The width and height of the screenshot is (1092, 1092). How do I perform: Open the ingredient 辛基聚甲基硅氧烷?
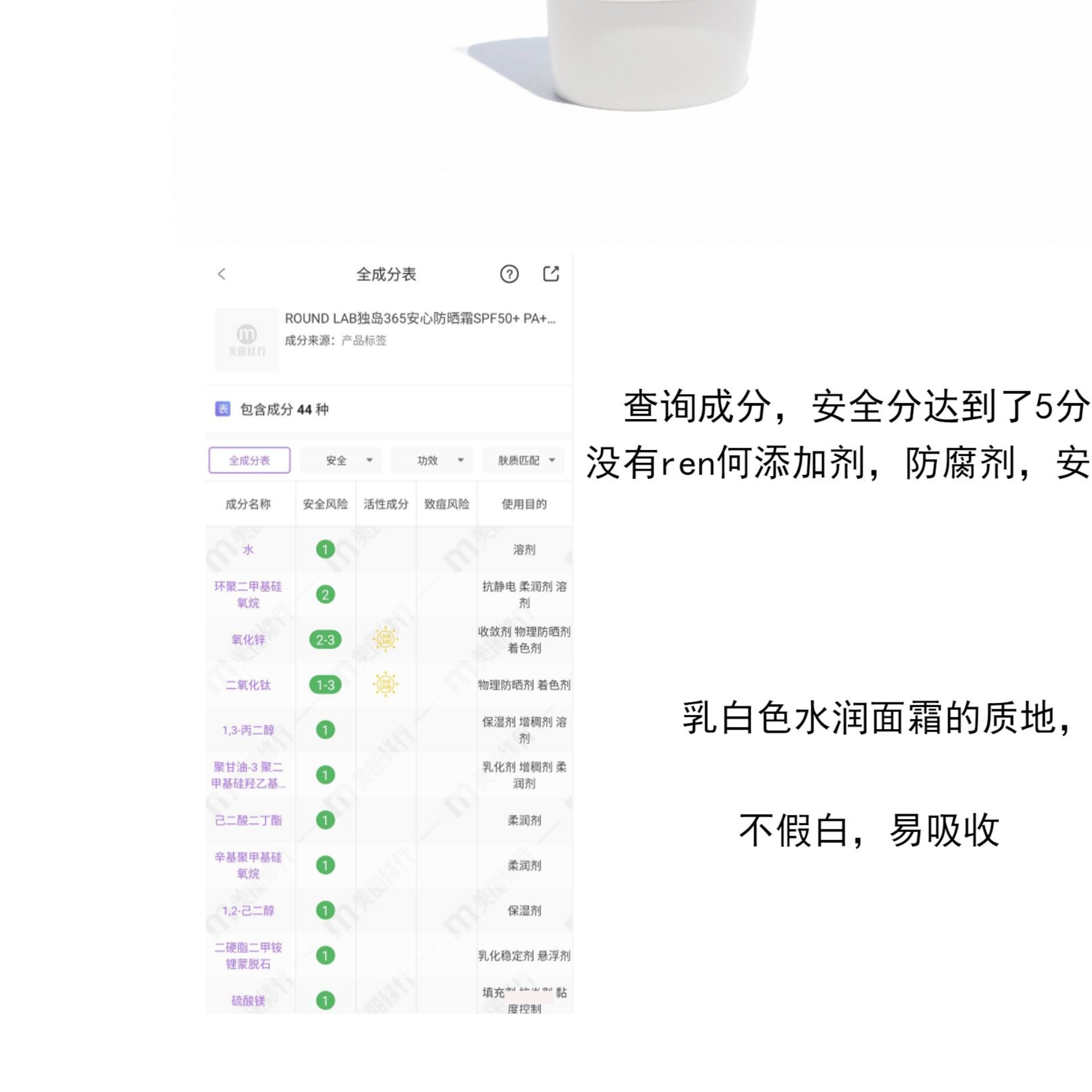tap(248, 865)
